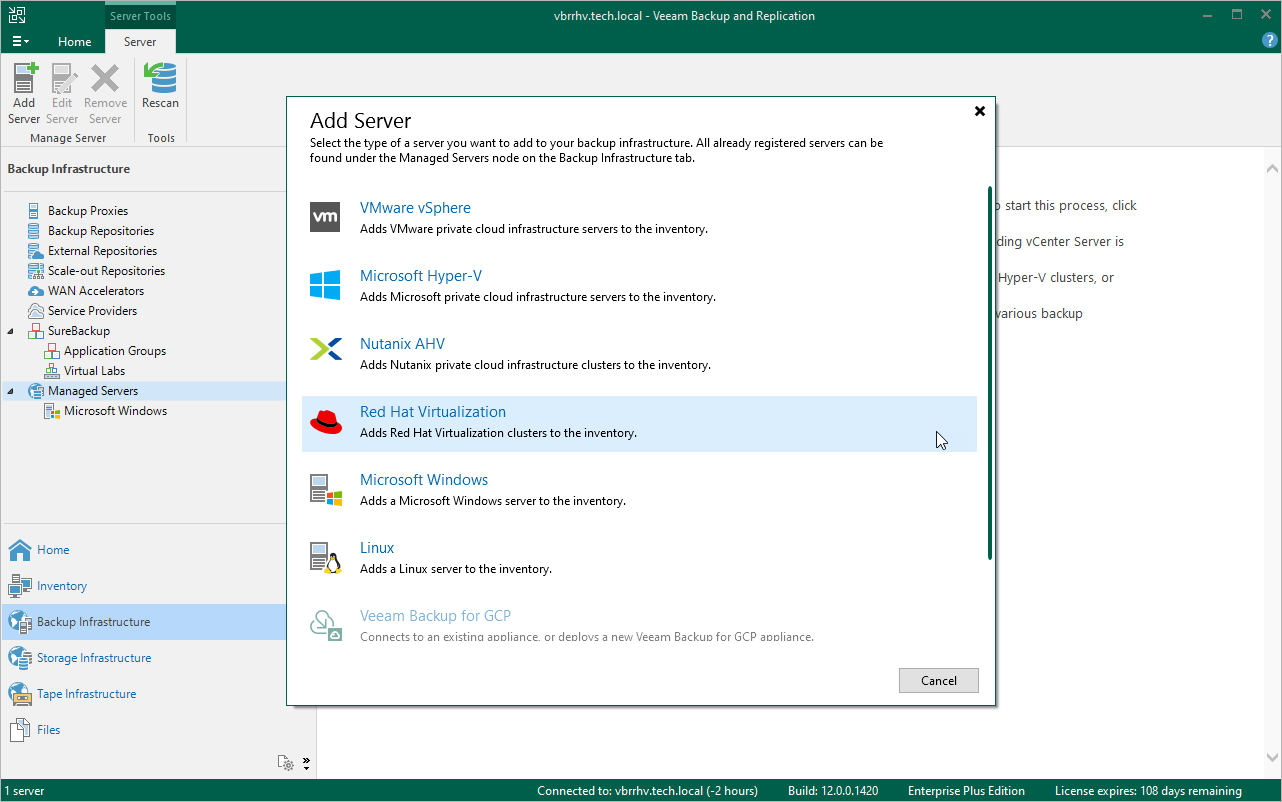Switch to the Home ribbon tab
The image size is (1282, 802).
[75, 42]
